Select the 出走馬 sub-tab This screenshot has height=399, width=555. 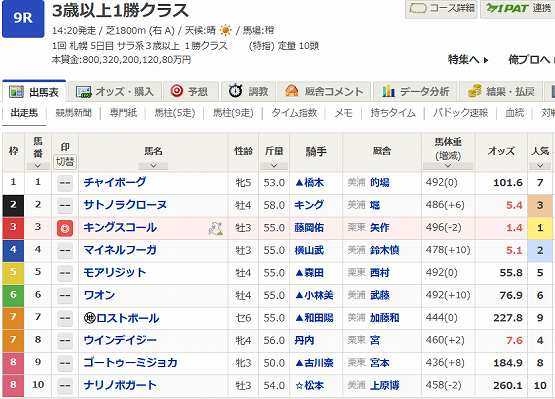point(24,113)
